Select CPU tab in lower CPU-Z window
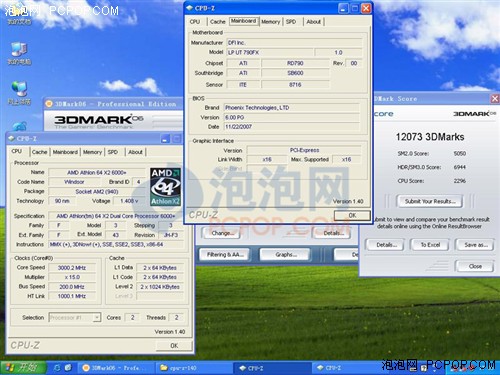Screen dimensions: 500x375 coord(17,151)
